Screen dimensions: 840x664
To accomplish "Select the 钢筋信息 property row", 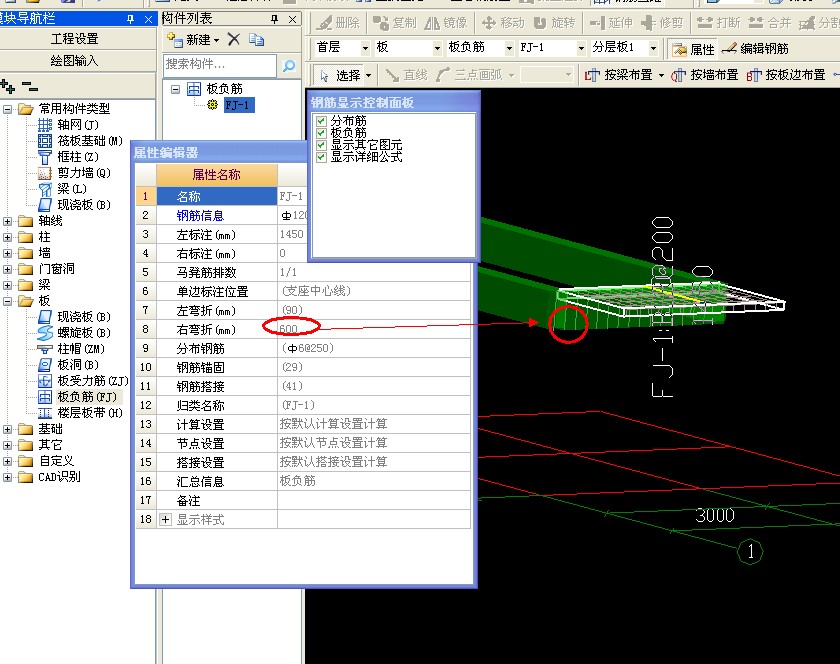I will [221, 215].
